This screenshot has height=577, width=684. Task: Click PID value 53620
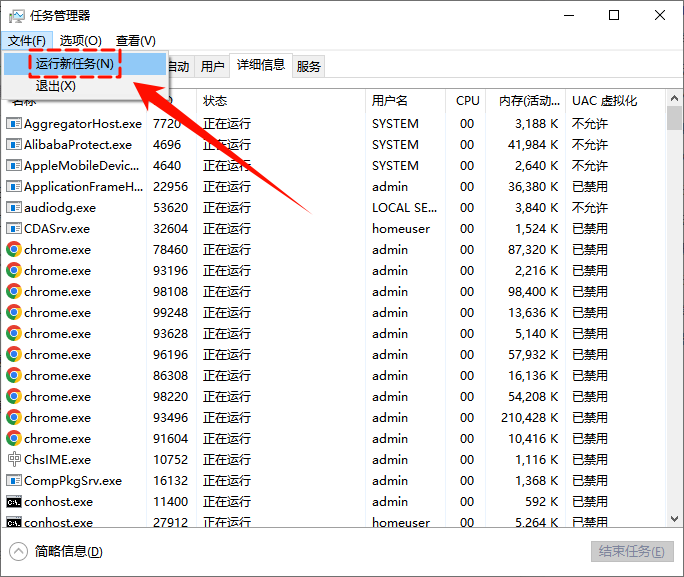click(171, 208)
